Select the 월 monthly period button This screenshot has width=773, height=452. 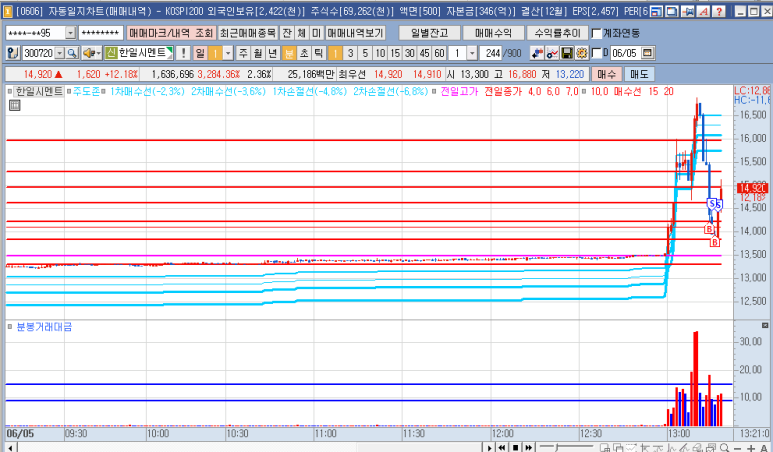tap(258, 53)
